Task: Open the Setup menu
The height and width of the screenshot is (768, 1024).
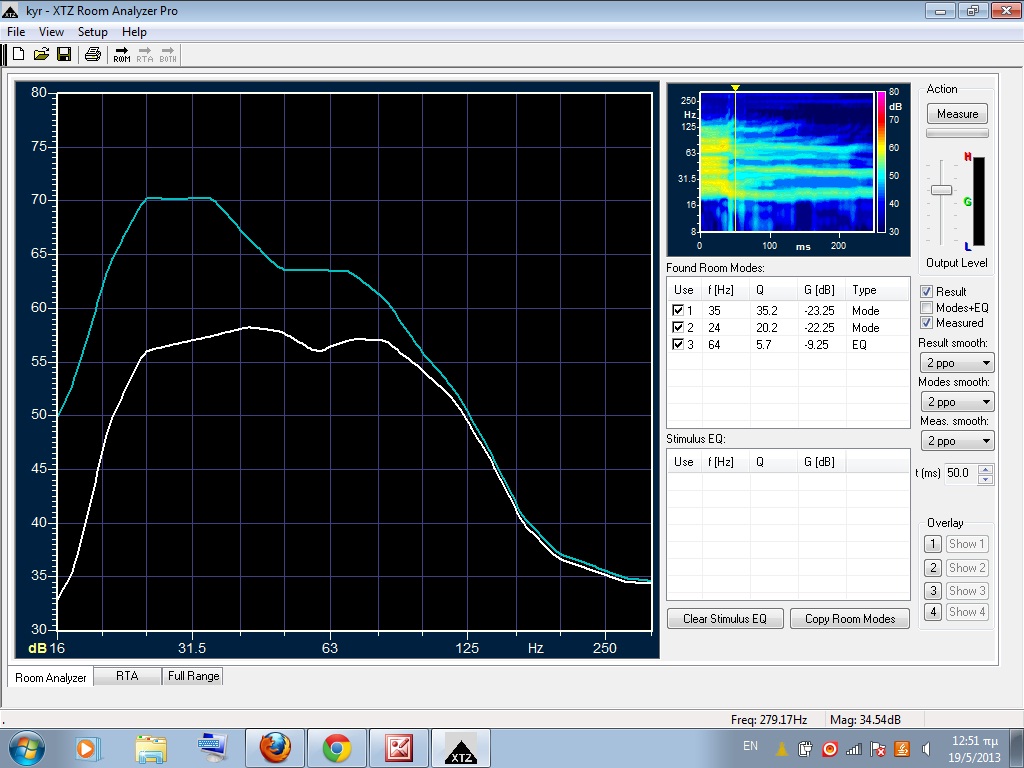Action: click(92, 32)
